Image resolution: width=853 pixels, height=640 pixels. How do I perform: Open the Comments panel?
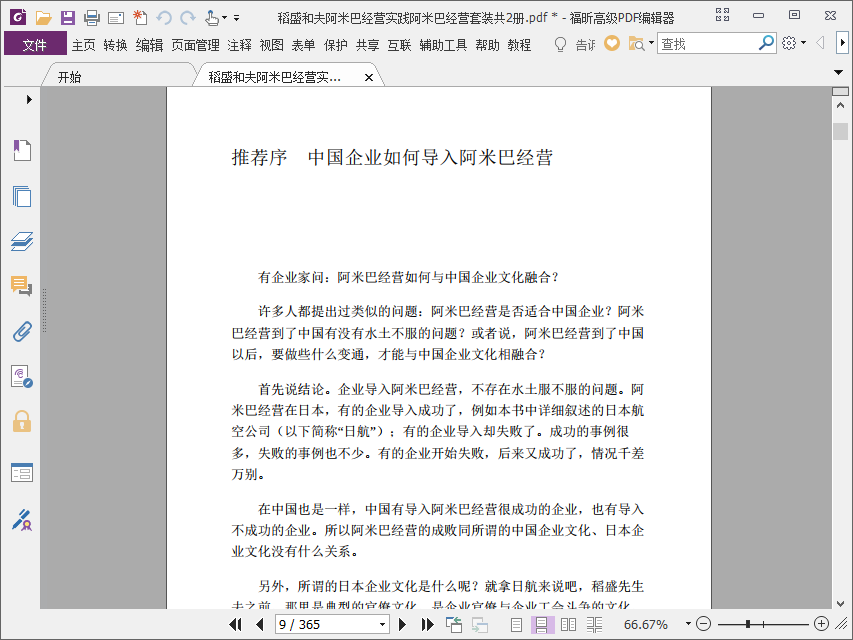tap(21, 286)
